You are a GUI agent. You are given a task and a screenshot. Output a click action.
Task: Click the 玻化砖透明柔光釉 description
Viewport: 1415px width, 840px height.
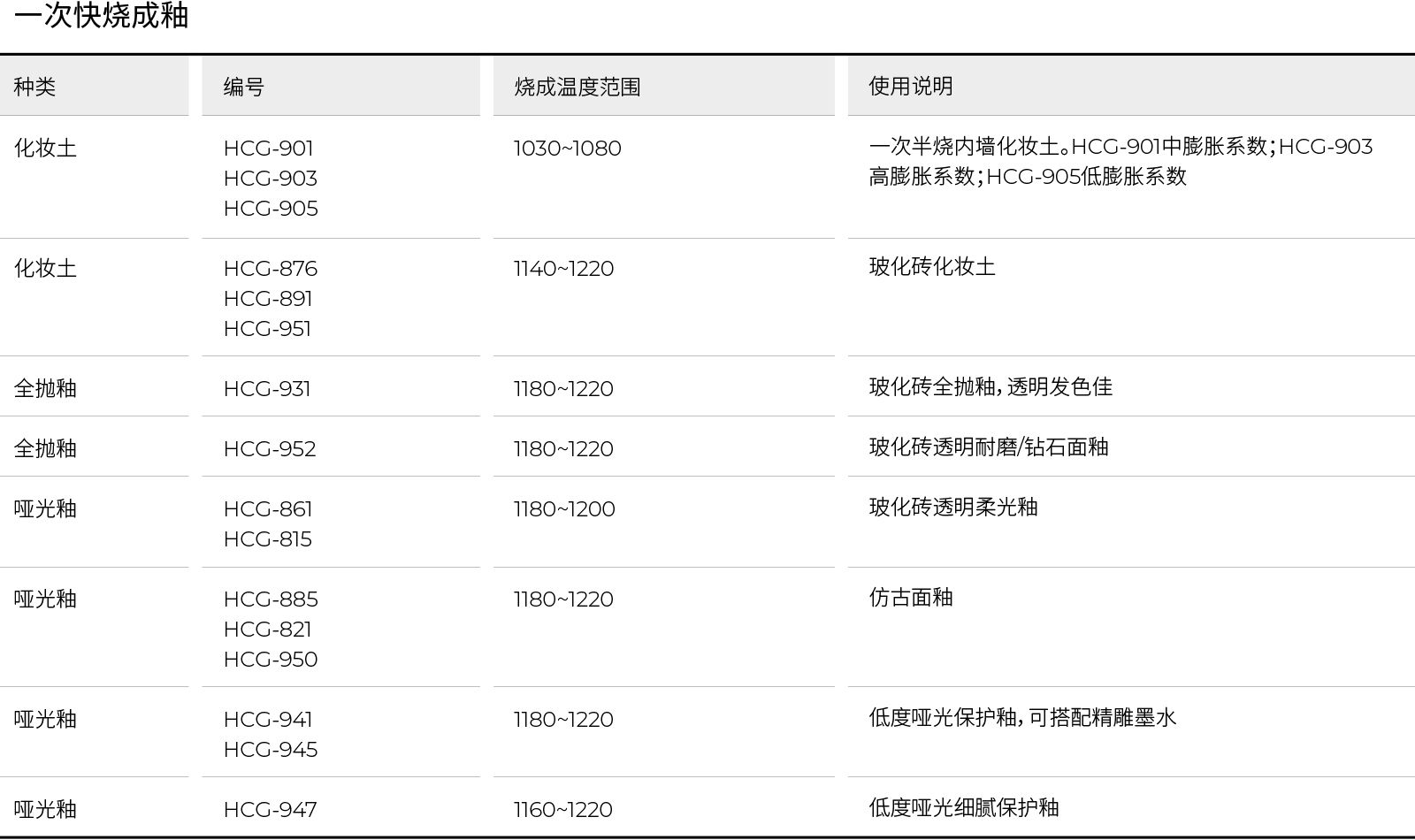pos(953,508)
